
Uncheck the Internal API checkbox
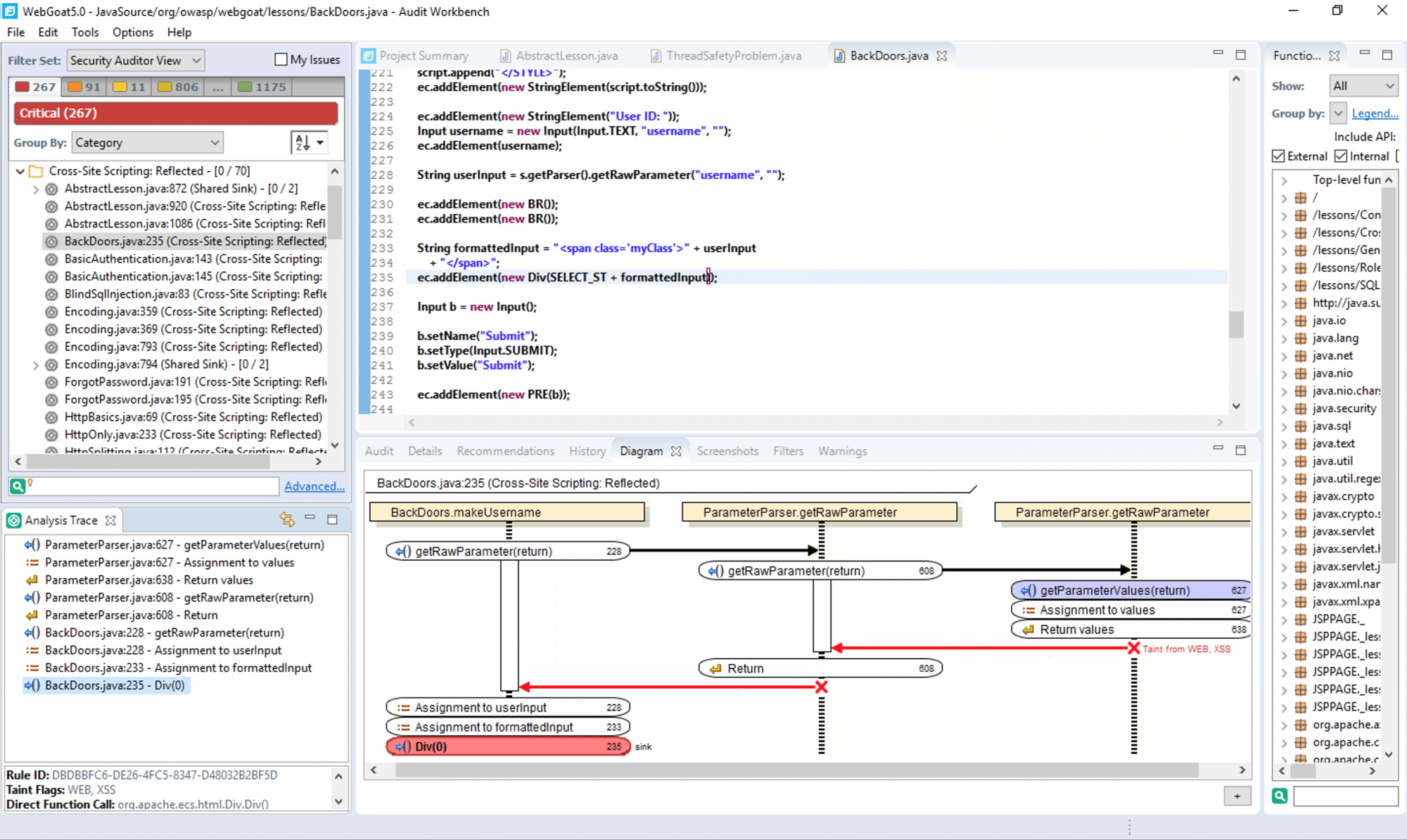(x=1341, y=156)
